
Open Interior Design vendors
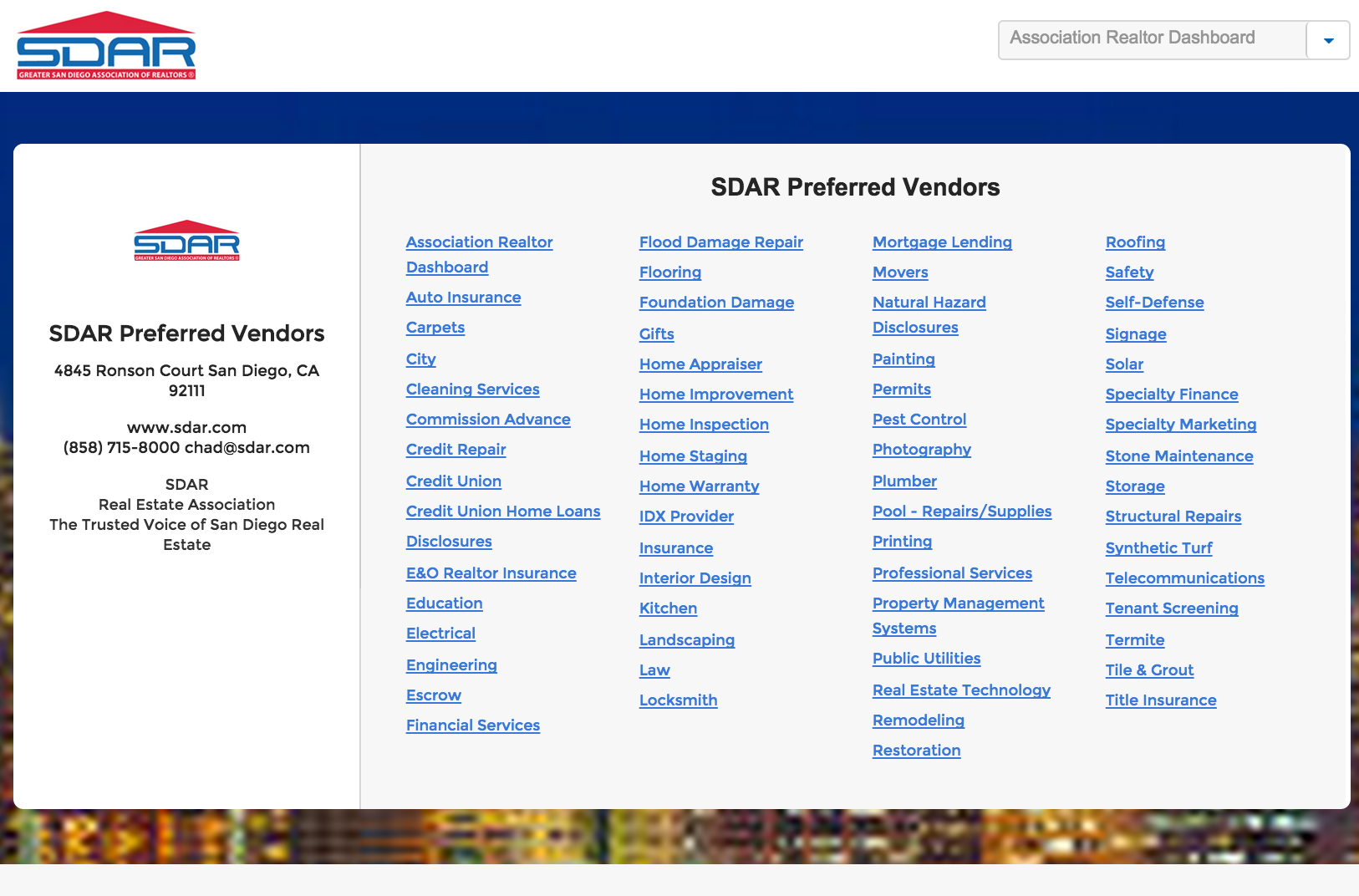point(695,578)
